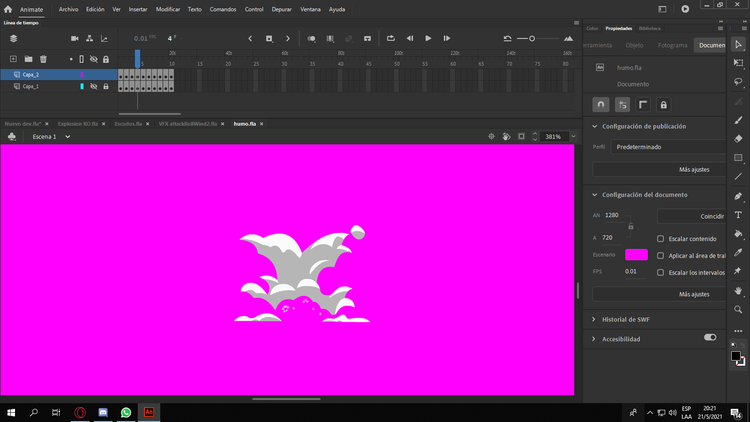Select the Zoom magnifier tool
This screenshot has width=750, height=422.
pyautogui.click(x=738, y=310)
